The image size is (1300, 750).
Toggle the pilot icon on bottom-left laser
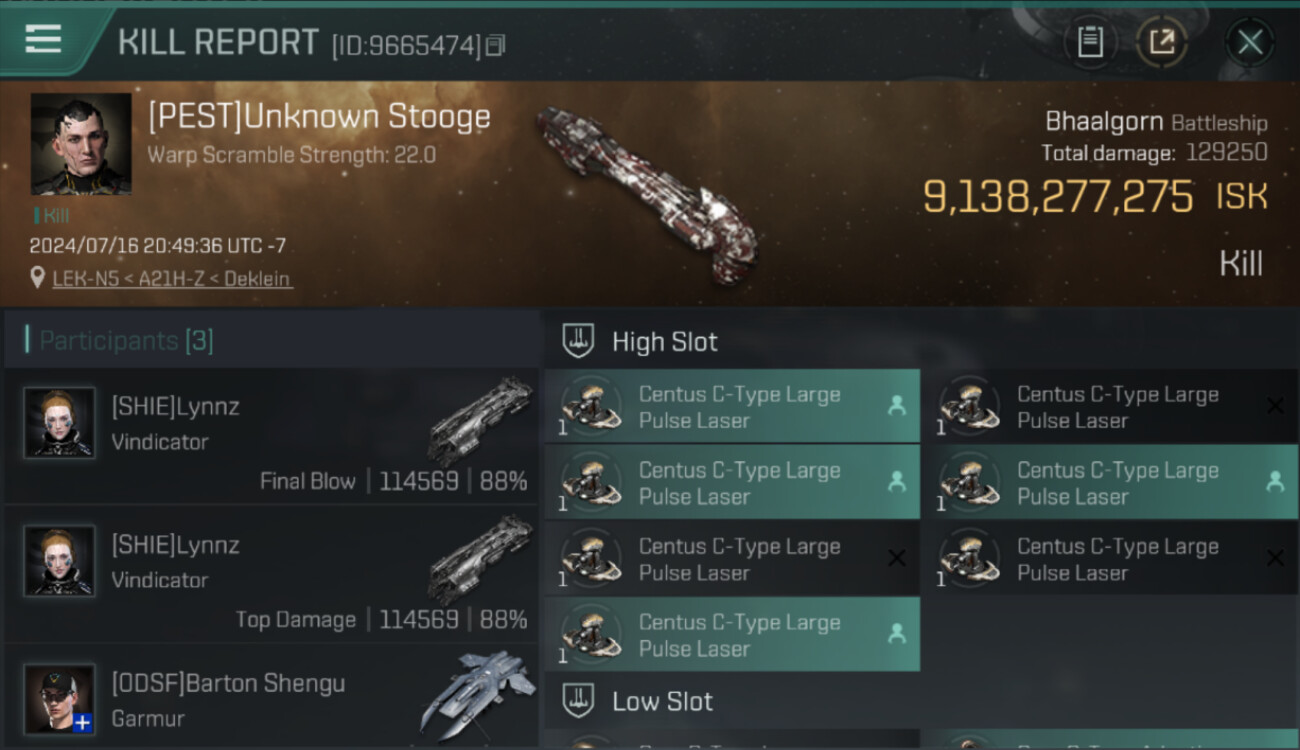[x=896, y=634]
